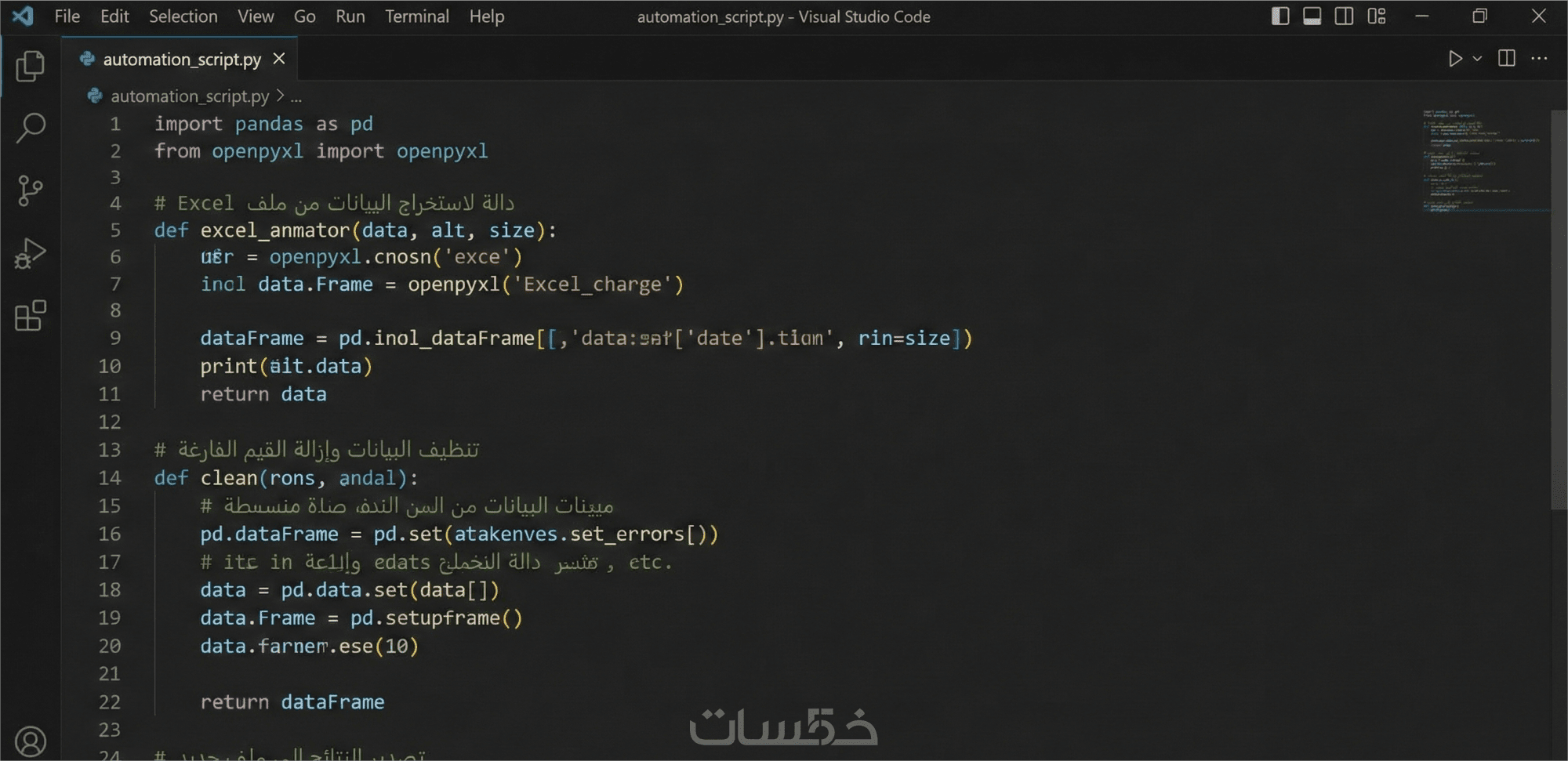This screenshot has height=761, width=1568.
Task: Split the editor to the right
Action: (x=1506, y=59)
